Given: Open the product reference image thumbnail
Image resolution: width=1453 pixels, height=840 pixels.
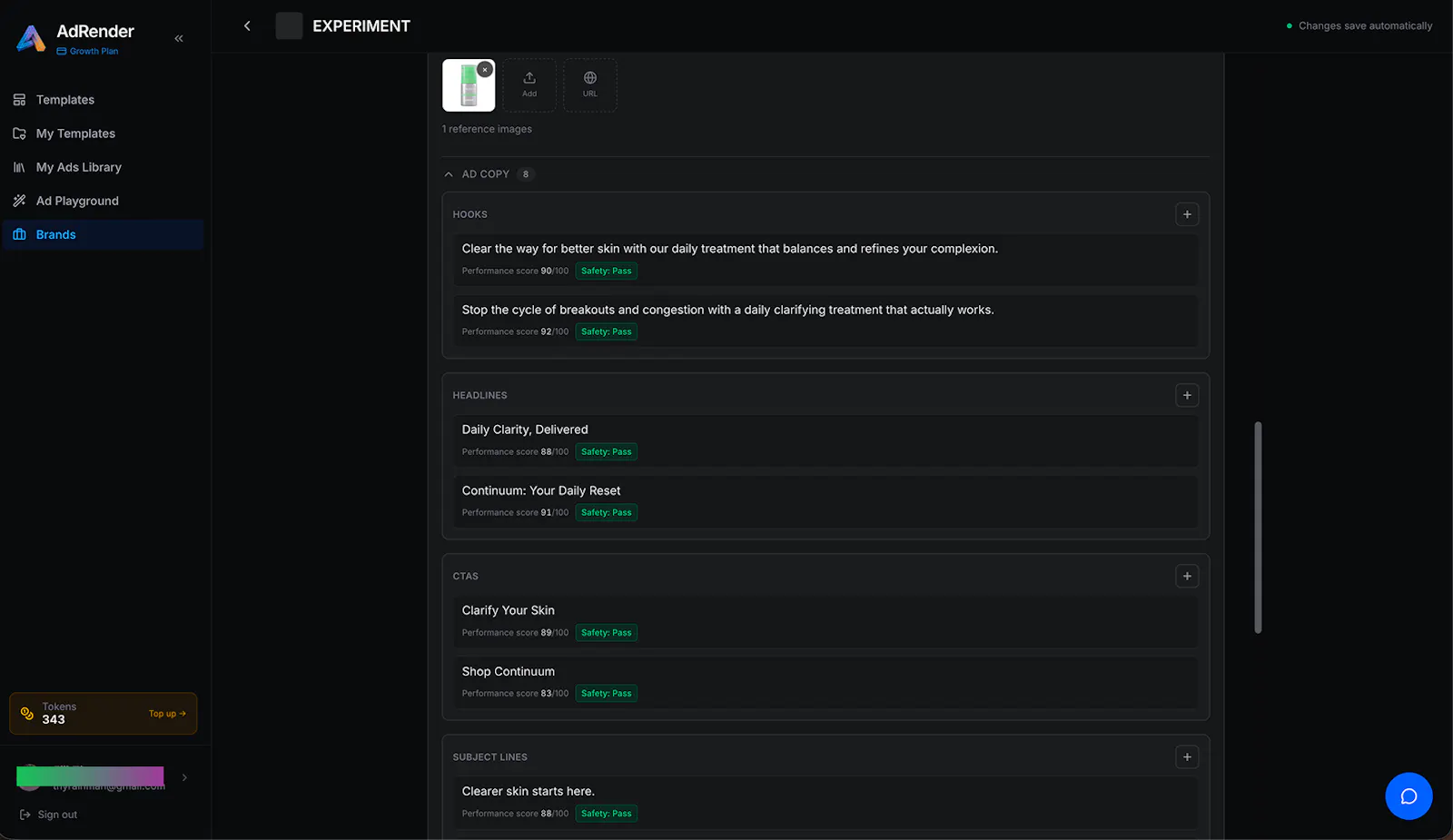Looking at the screenshot, I should coord(467,87).
